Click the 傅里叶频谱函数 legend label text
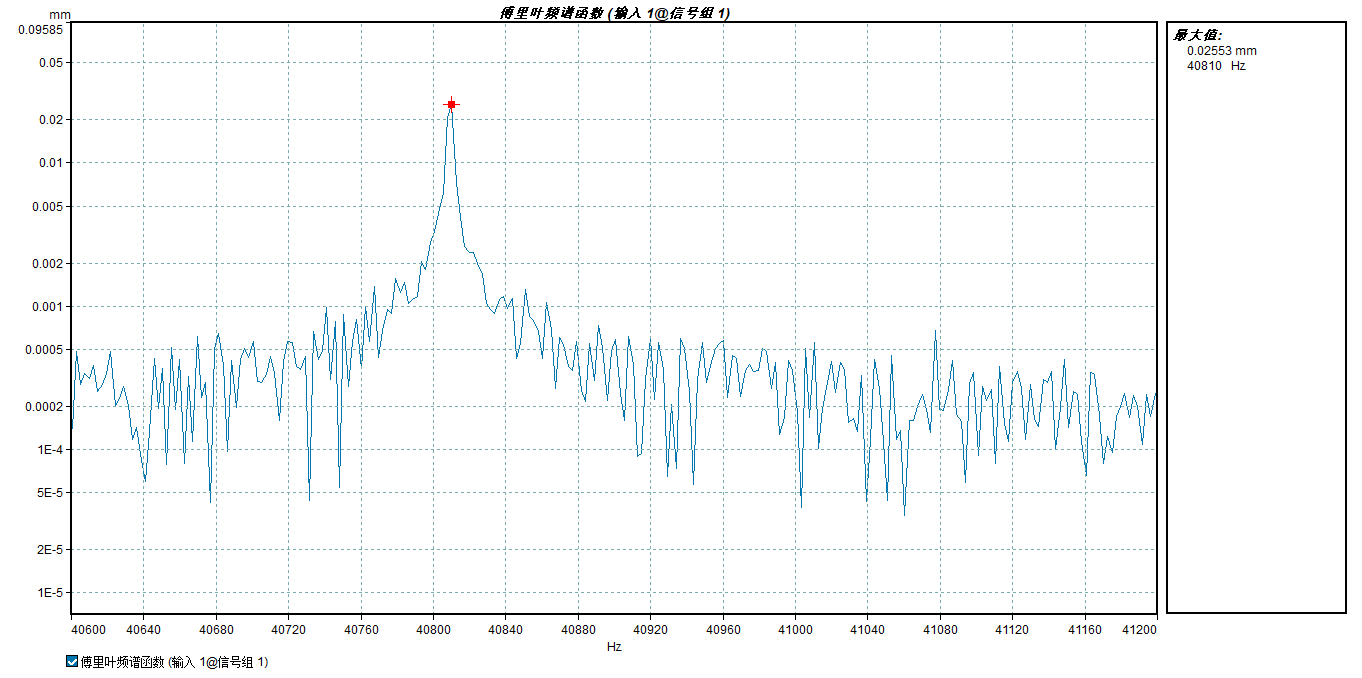The width and height of the screenshot is (1362, 678). tap(174, 662)
